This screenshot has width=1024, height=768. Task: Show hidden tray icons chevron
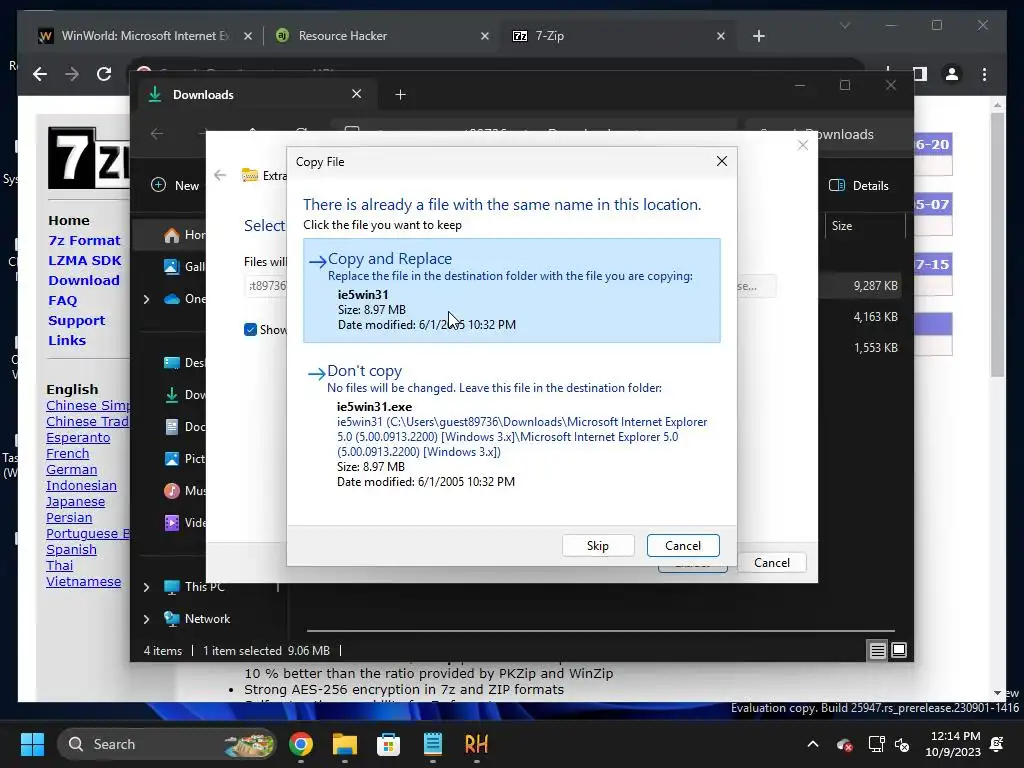coord(812,744)
